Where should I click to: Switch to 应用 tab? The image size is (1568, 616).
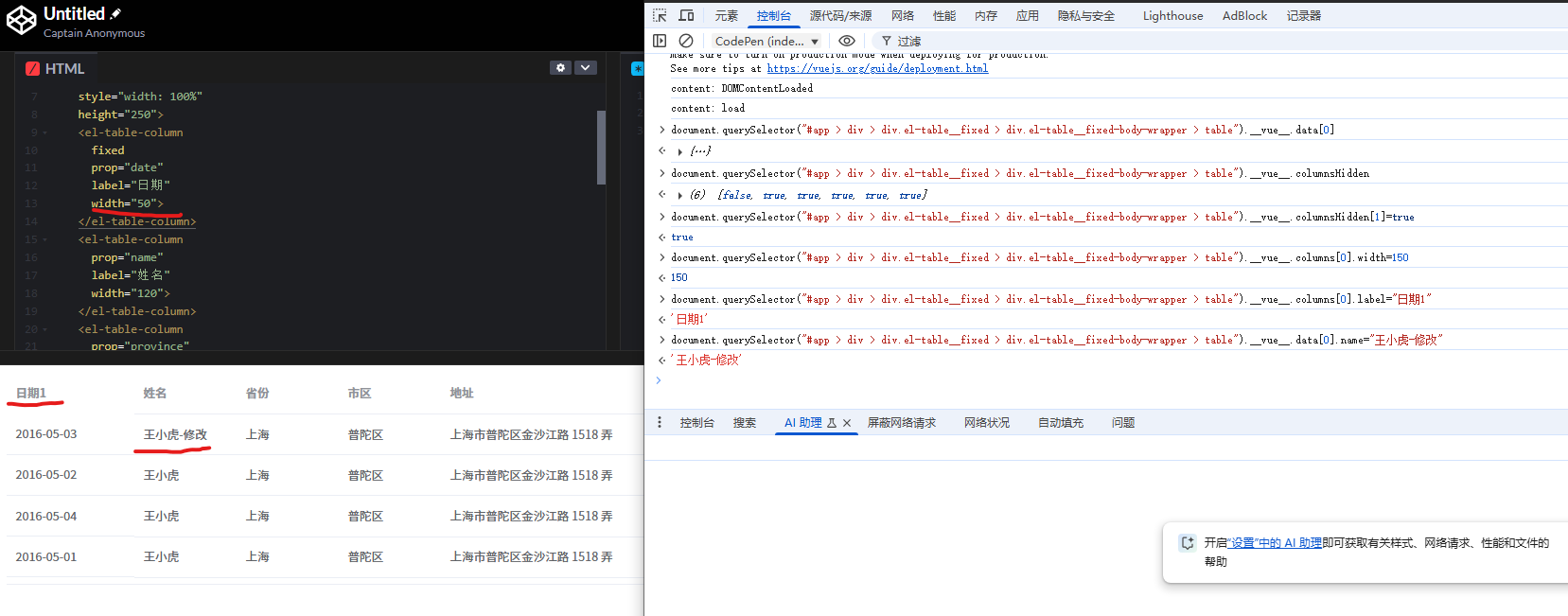point(1028,15)
